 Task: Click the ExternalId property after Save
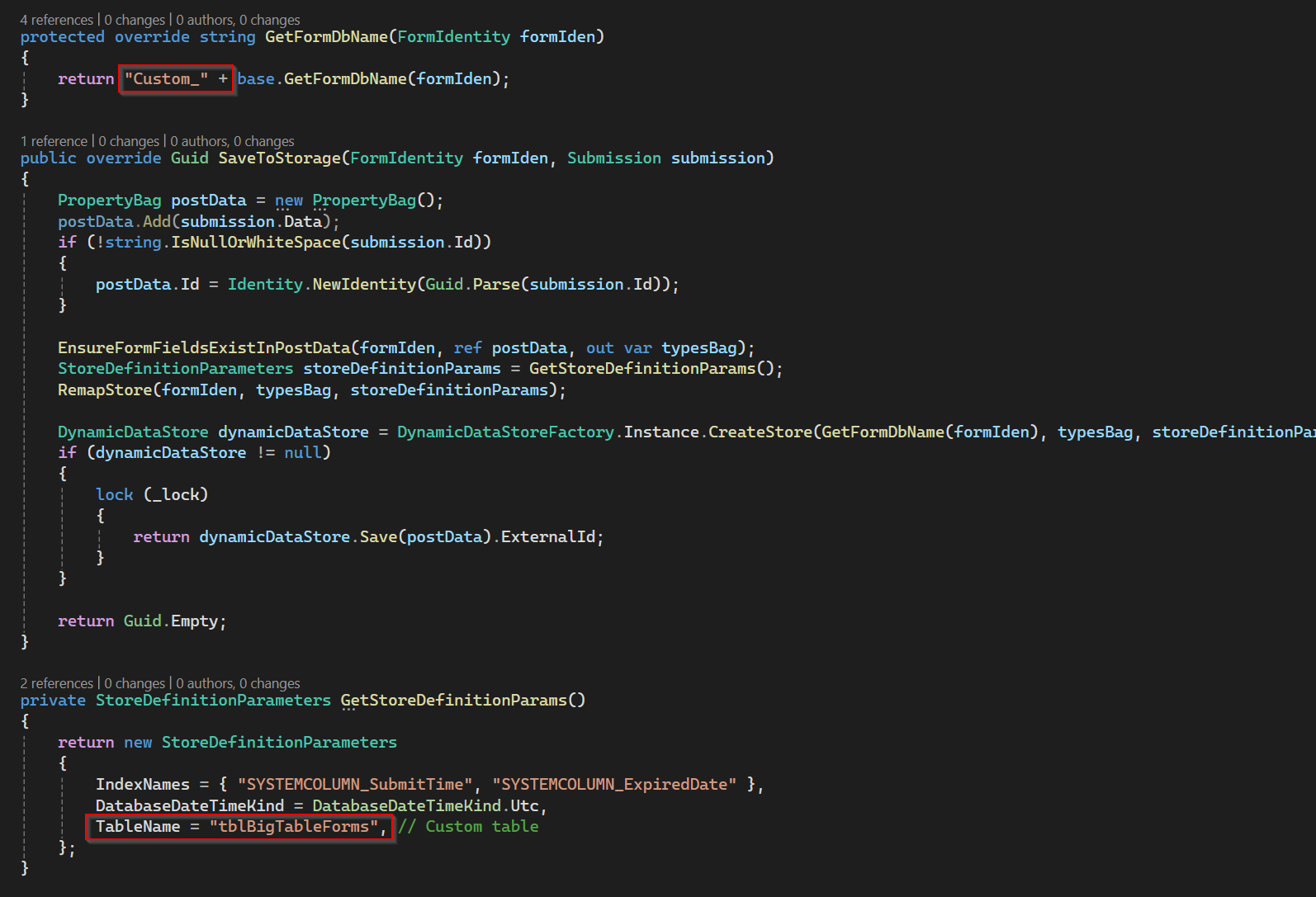[547, 537]
